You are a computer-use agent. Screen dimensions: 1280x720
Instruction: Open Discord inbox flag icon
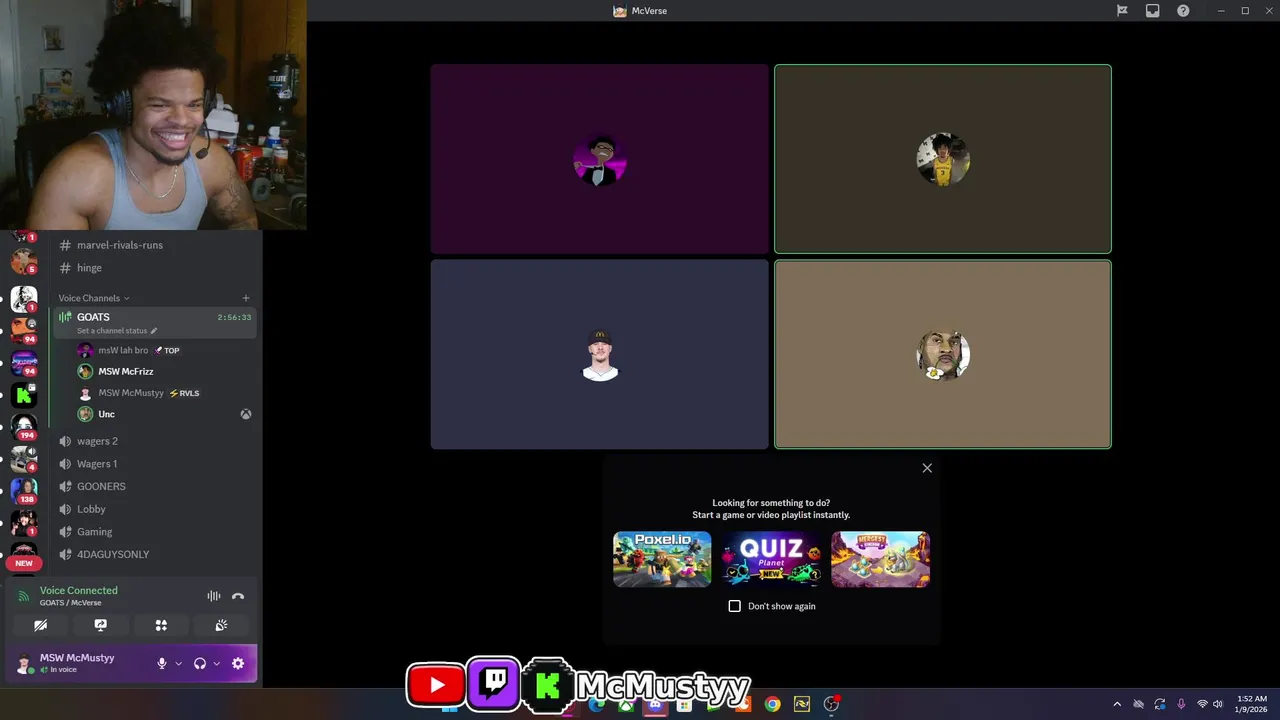coord(1122,11)
